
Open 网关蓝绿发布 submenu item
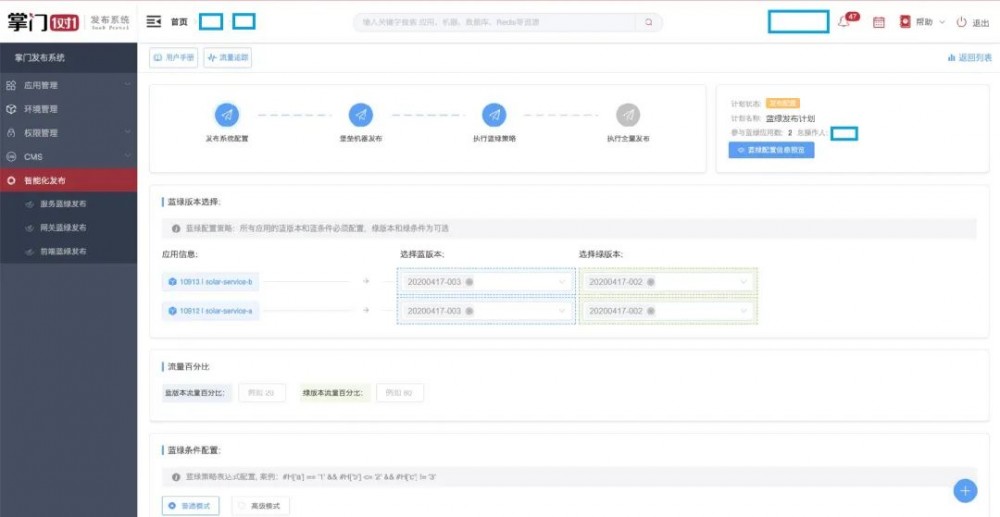point(68,228)
